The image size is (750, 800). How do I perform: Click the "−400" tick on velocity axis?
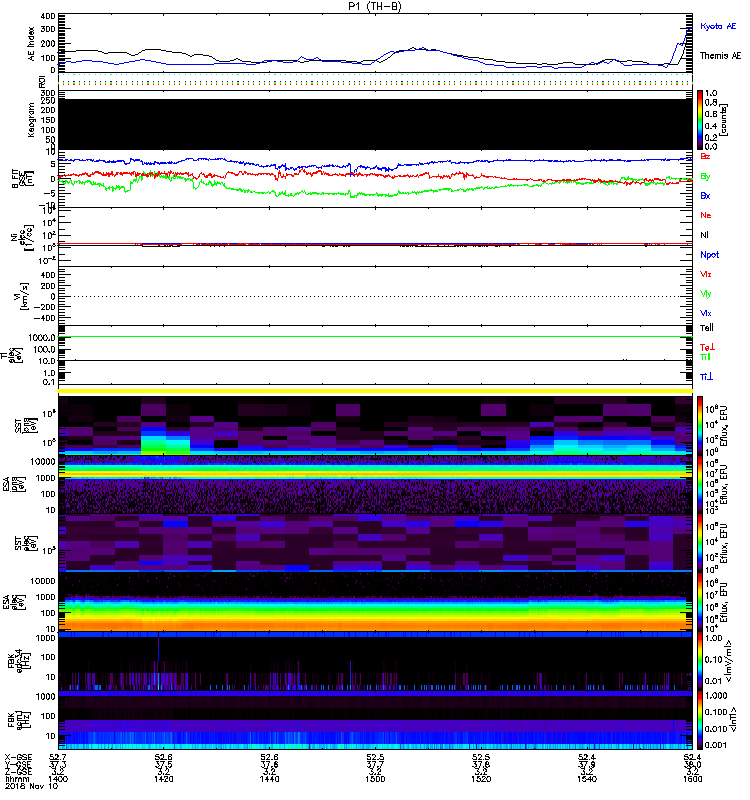click(44, 318)
